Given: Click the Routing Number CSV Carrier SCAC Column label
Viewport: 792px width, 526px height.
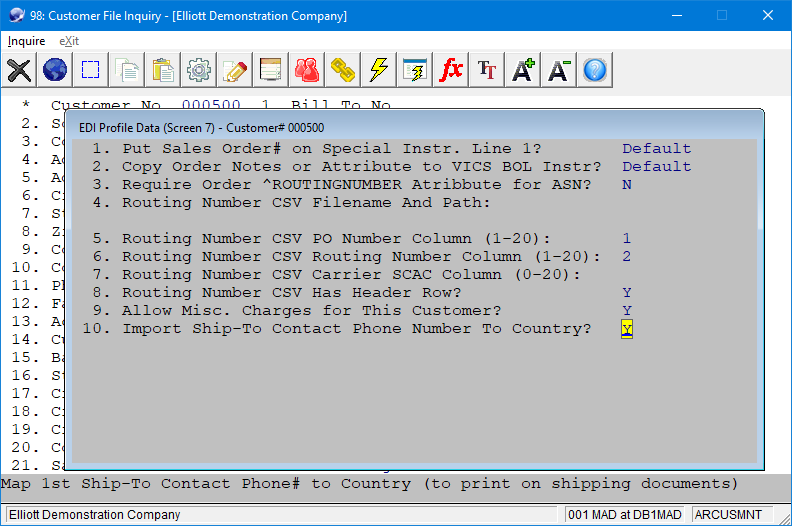Looking at the screenshot, I should pos(351,274).
